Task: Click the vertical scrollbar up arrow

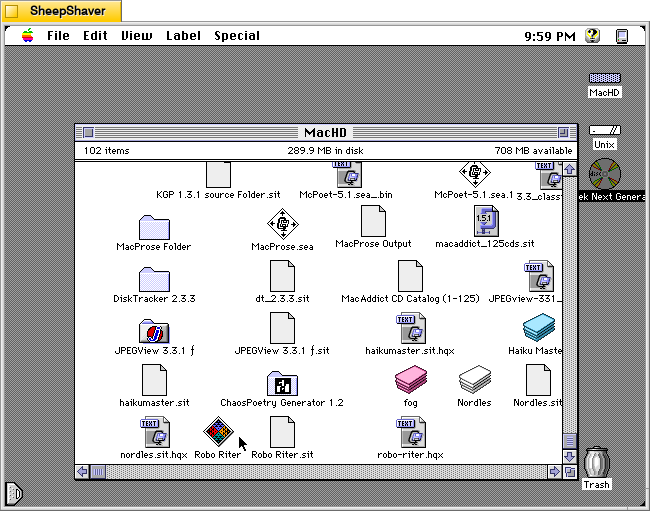Action: (x=570, y=169)
